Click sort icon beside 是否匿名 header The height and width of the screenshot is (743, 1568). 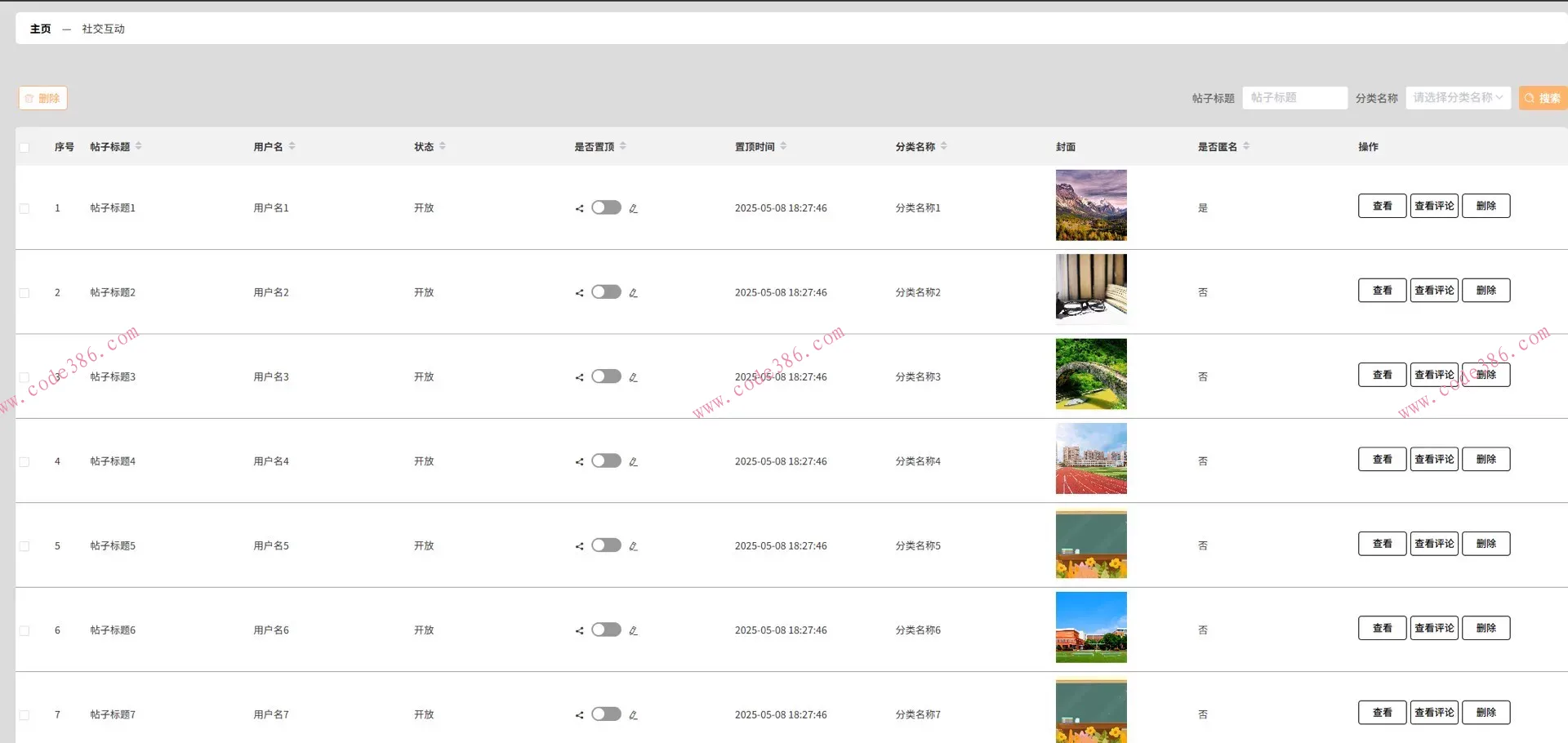coord(1246,146)
